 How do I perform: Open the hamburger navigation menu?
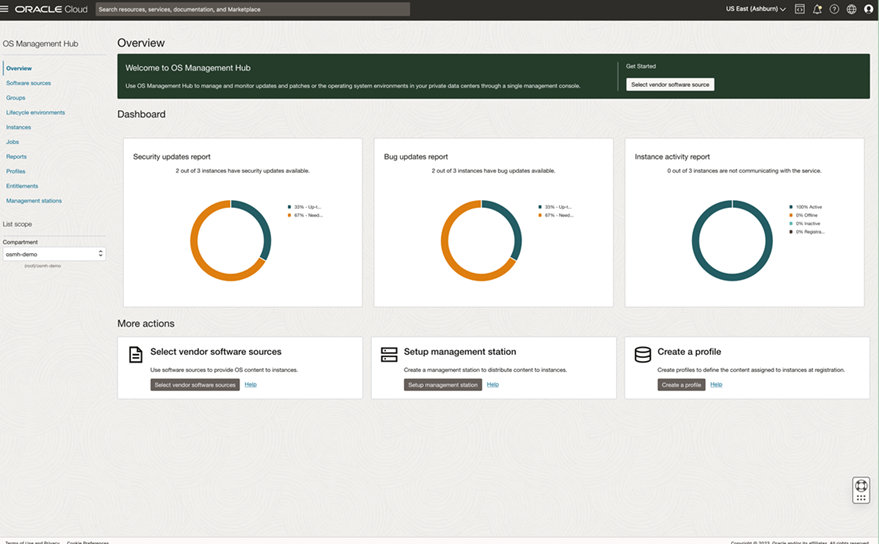[x=4, y=9]
